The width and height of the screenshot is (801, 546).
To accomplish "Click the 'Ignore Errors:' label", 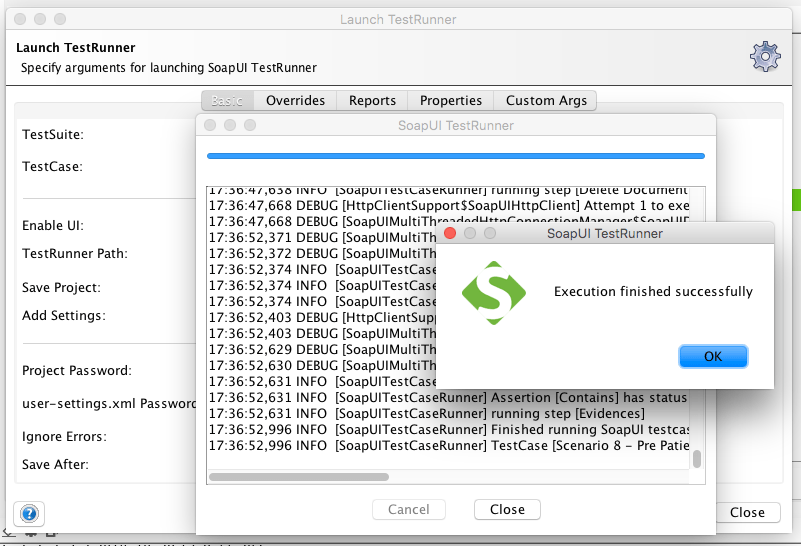I will point(64,437).
